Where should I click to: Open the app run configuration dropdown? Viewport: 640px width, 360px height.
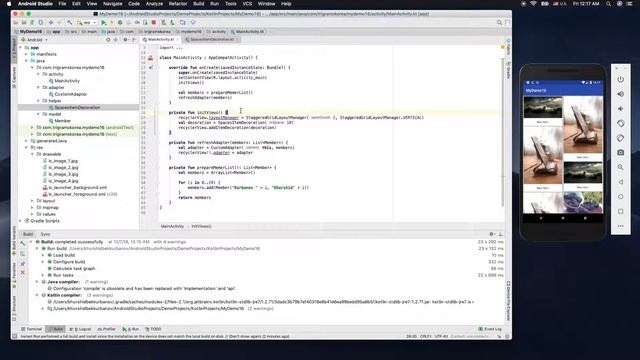87,22
